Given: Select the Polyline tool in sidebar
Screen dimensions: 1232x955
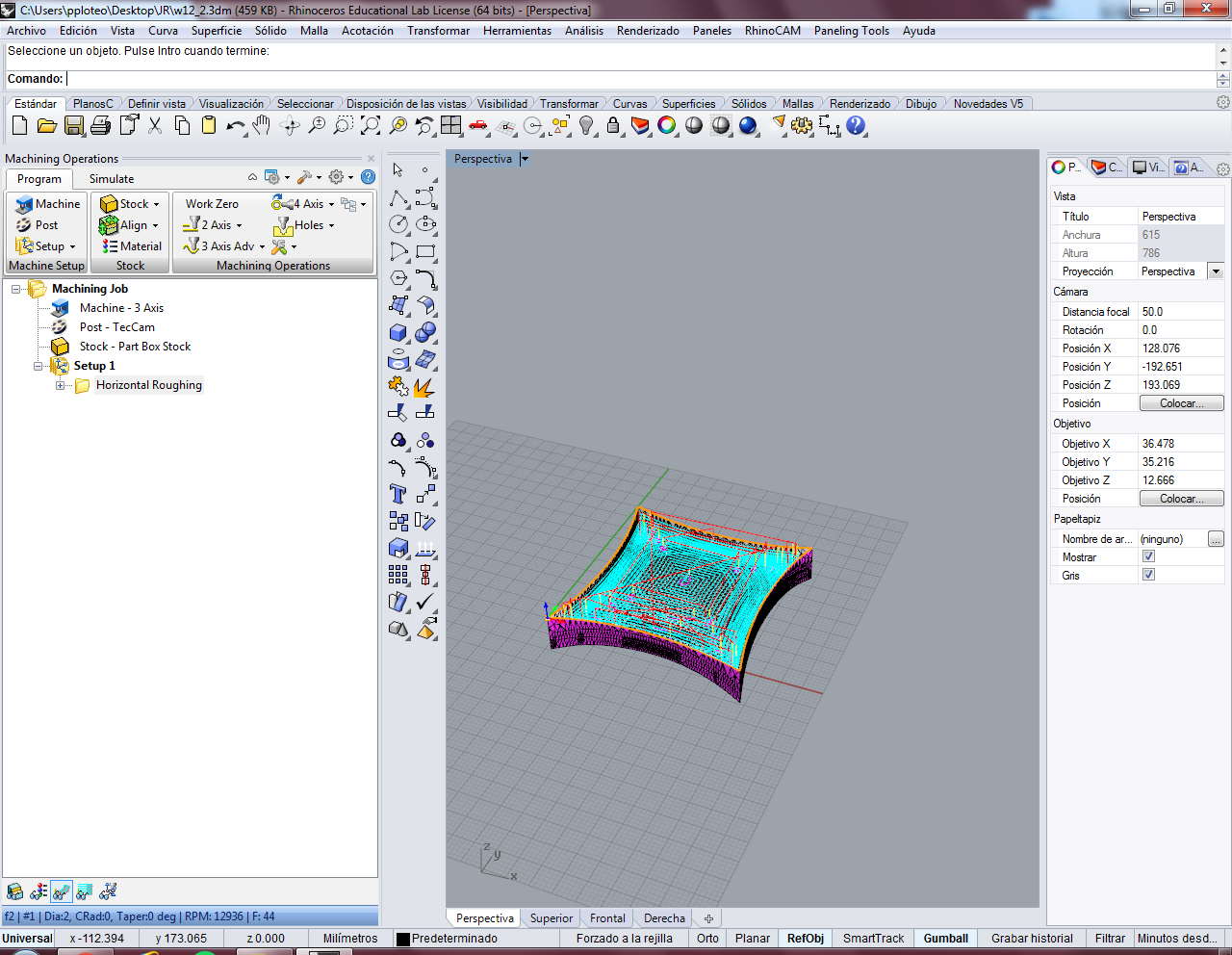Looking at the screenshot, I should click(x=398, y=198).
